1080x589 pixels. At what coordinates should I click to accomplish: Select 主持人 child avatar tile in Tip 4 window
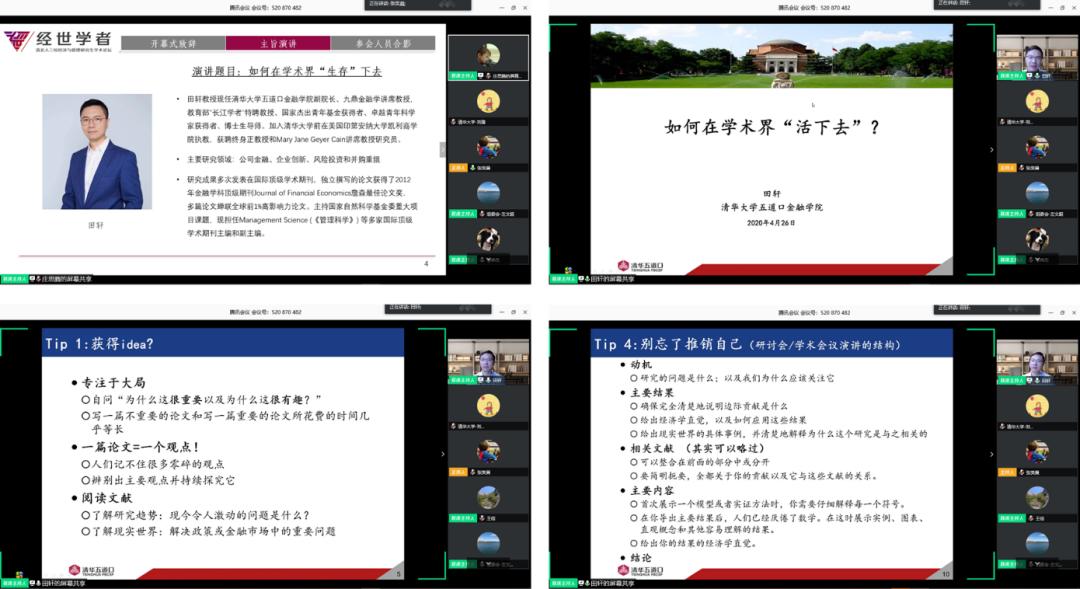(1037, 455)
